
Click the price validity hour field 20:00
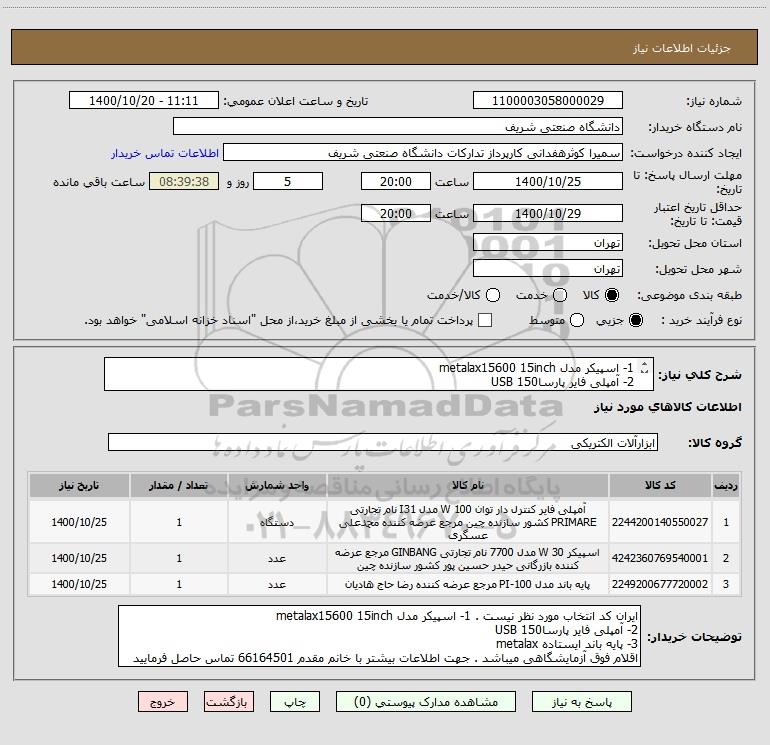coord(396,213)
